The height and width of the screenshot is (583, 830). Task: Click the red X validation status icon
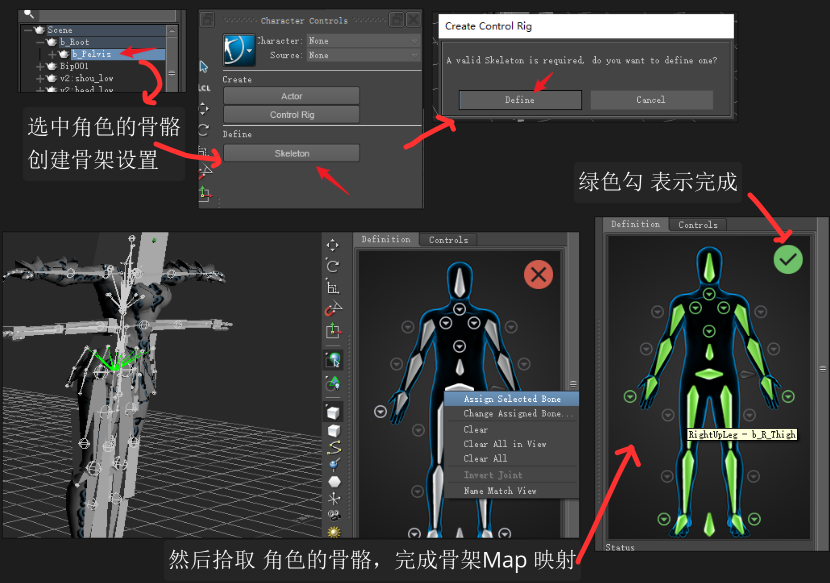tap(538, 273)
